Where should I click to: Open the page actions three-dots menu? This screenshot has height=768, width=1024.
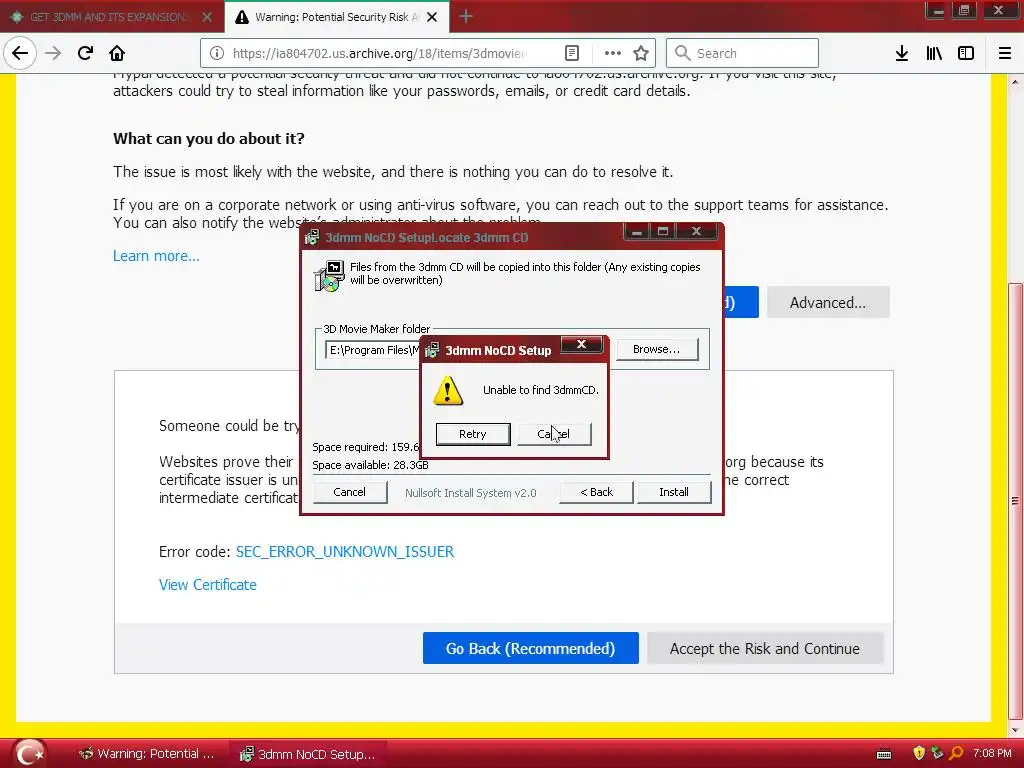tap(613, 53)
